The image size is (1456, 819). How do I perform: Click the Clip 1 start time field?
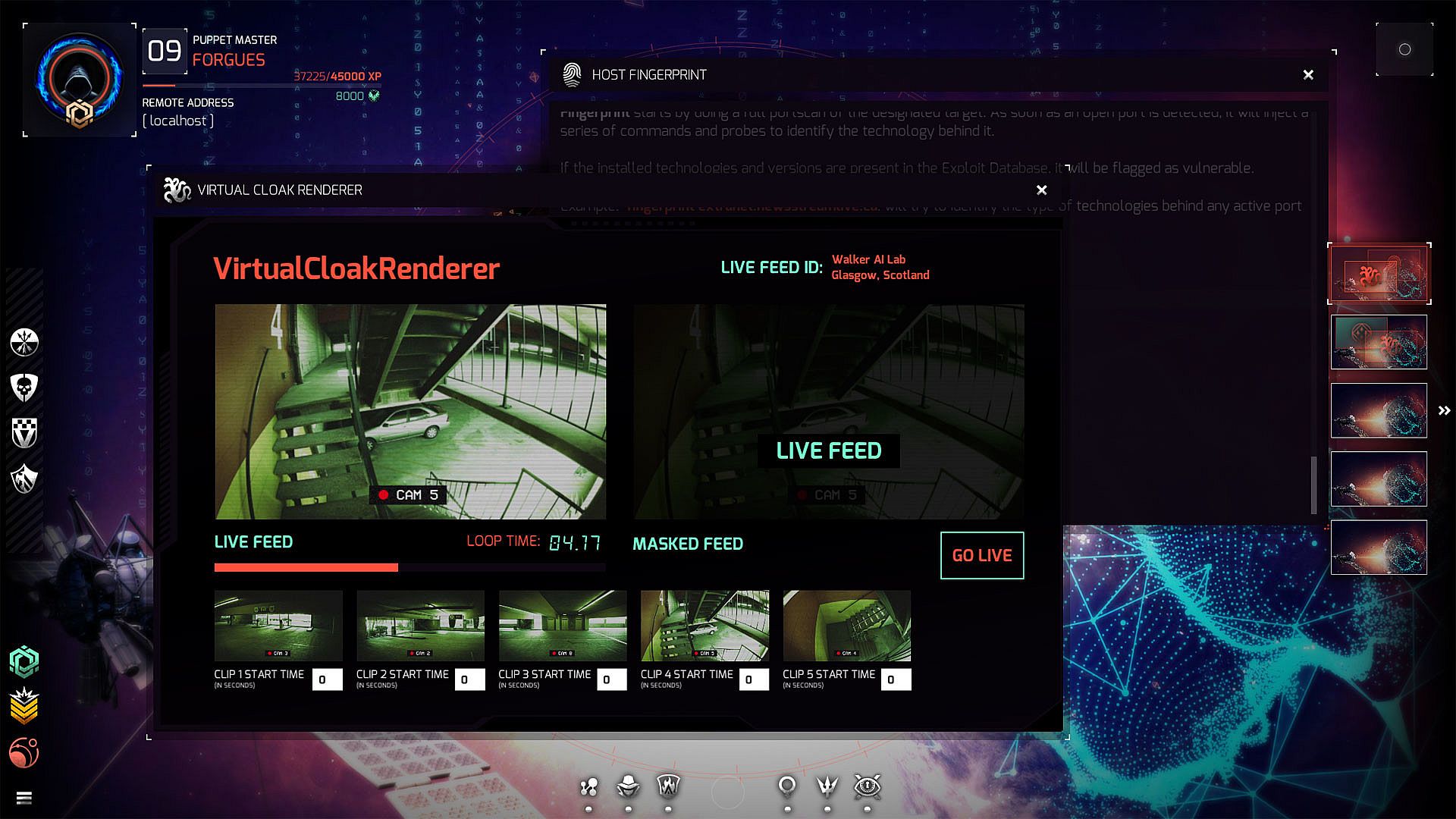point(327,679)
